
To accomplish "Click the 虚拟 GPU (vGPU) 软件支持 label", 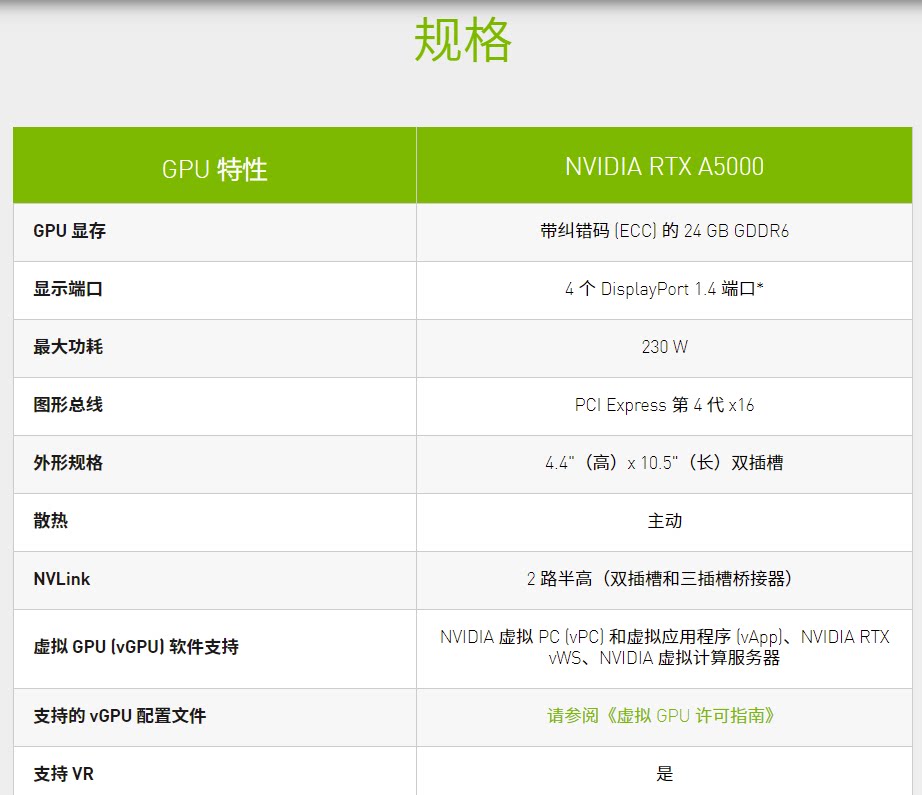I will [x=136, y=647].
